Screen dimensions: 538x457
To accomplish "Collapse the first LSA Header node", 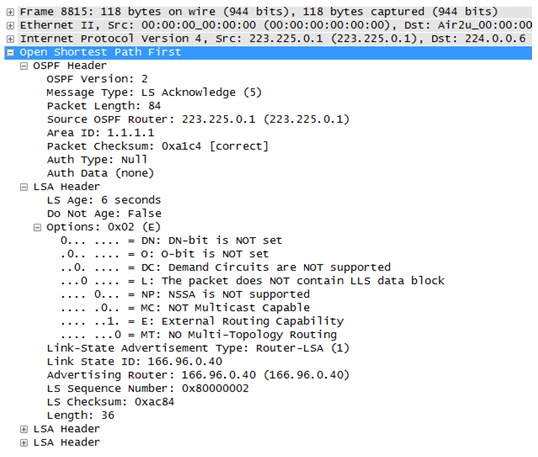I will tap(24, 187).
